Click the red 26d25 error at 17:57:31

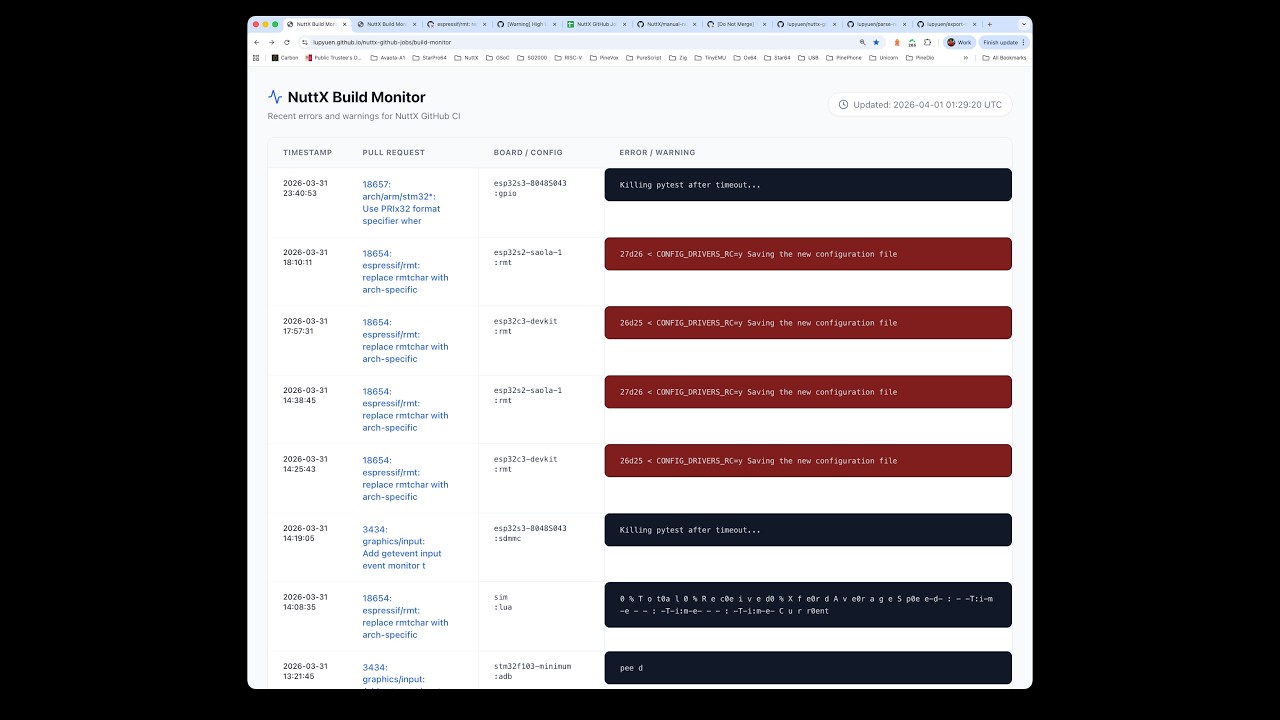[808, 323]
